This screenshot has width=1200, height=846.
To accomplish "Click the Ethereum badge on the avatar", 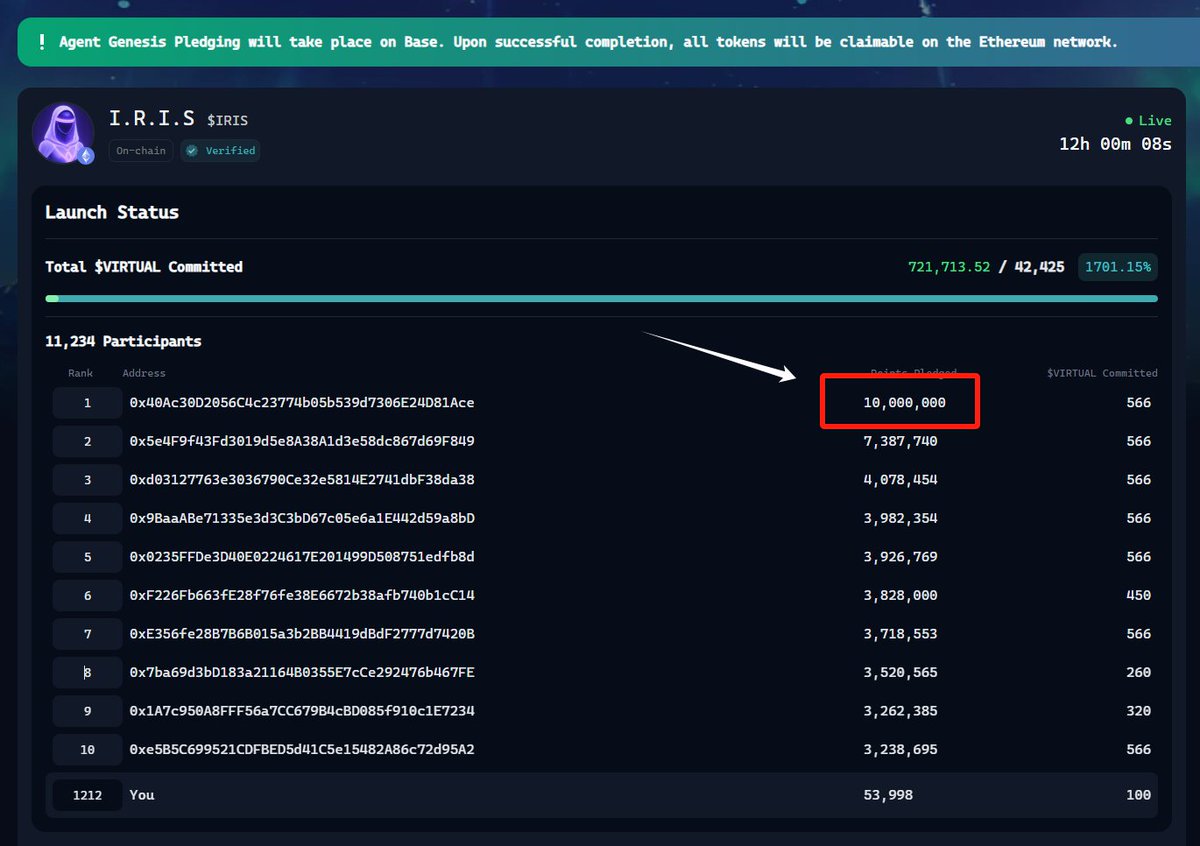I will (x=86, y=155).
